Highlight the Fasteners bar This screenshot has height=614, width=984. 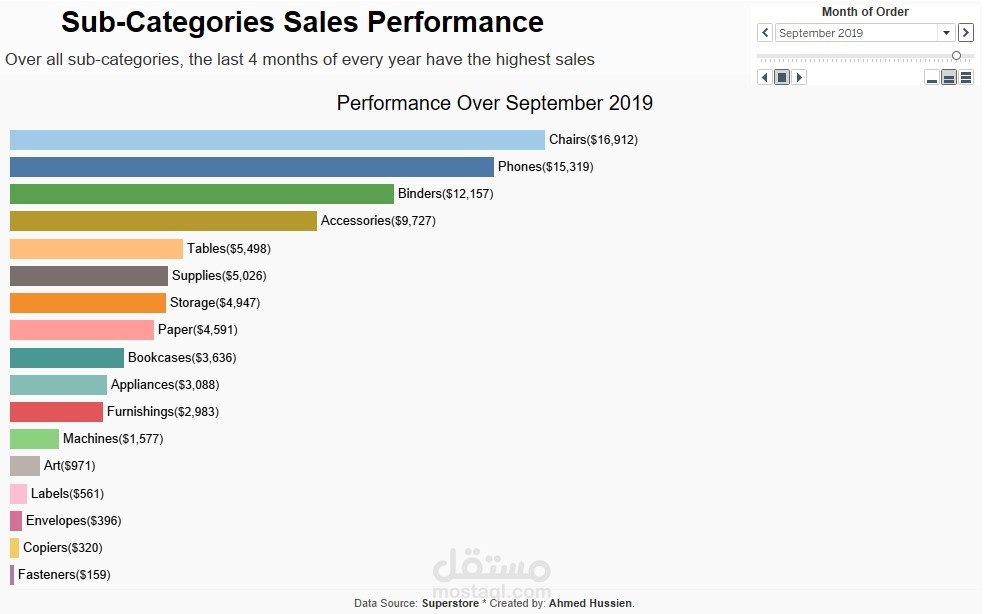(x=11, y=574)
